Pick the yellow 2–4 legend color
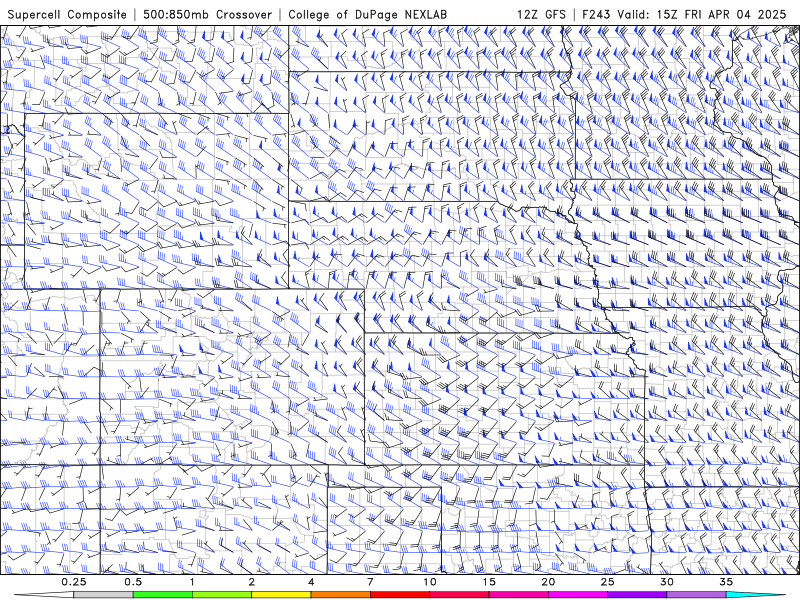The width and height of the screenshot is (800, 600). pyautogui.click(x=281, y=595)
